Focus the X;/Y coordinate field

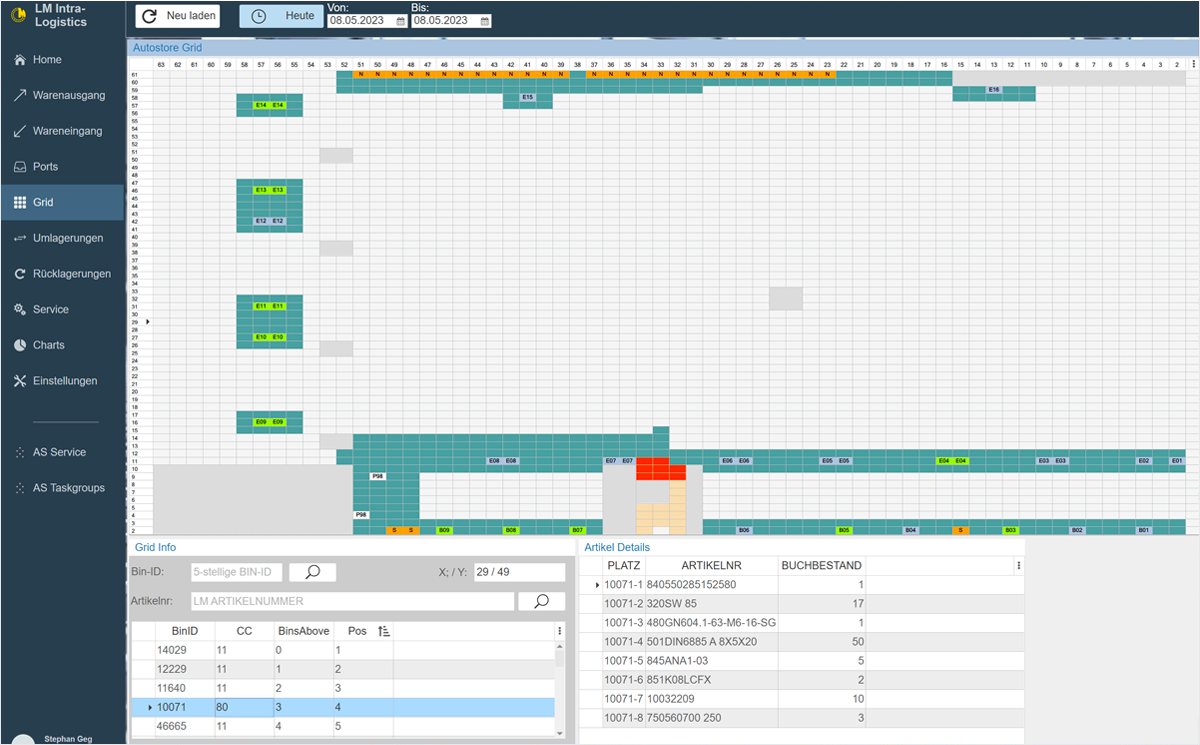(x=519, y=572)
